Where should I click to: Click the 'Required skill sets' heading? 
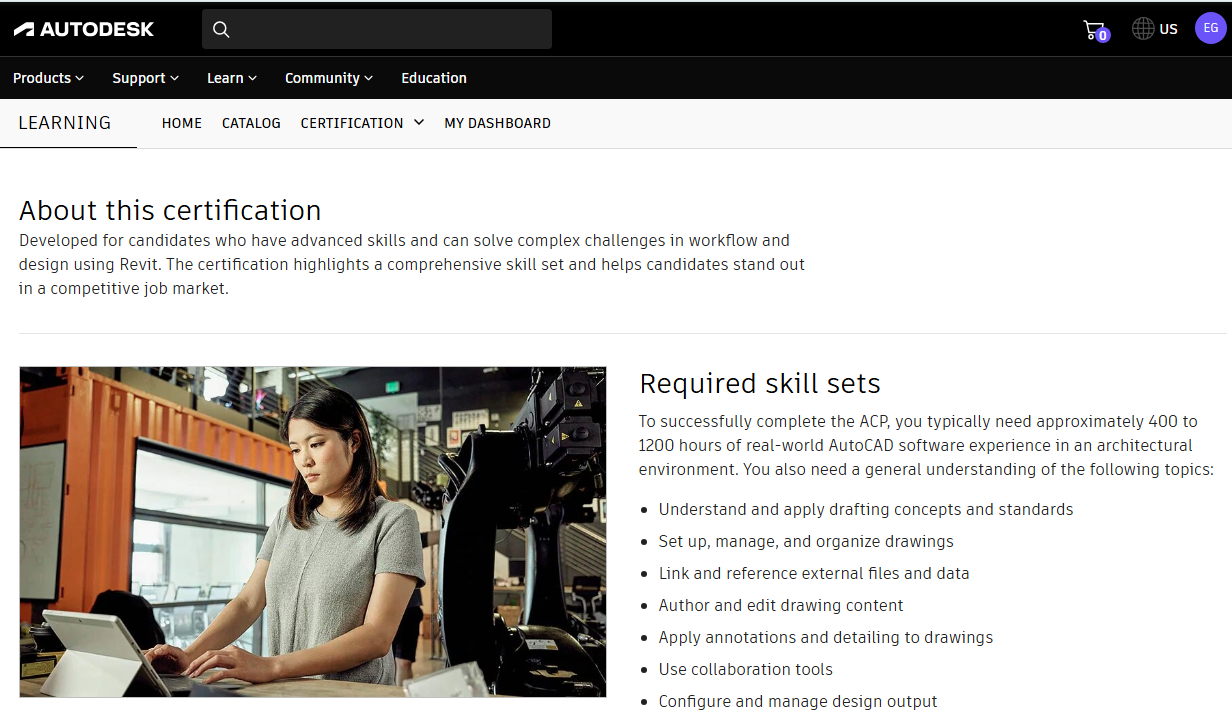760,383
